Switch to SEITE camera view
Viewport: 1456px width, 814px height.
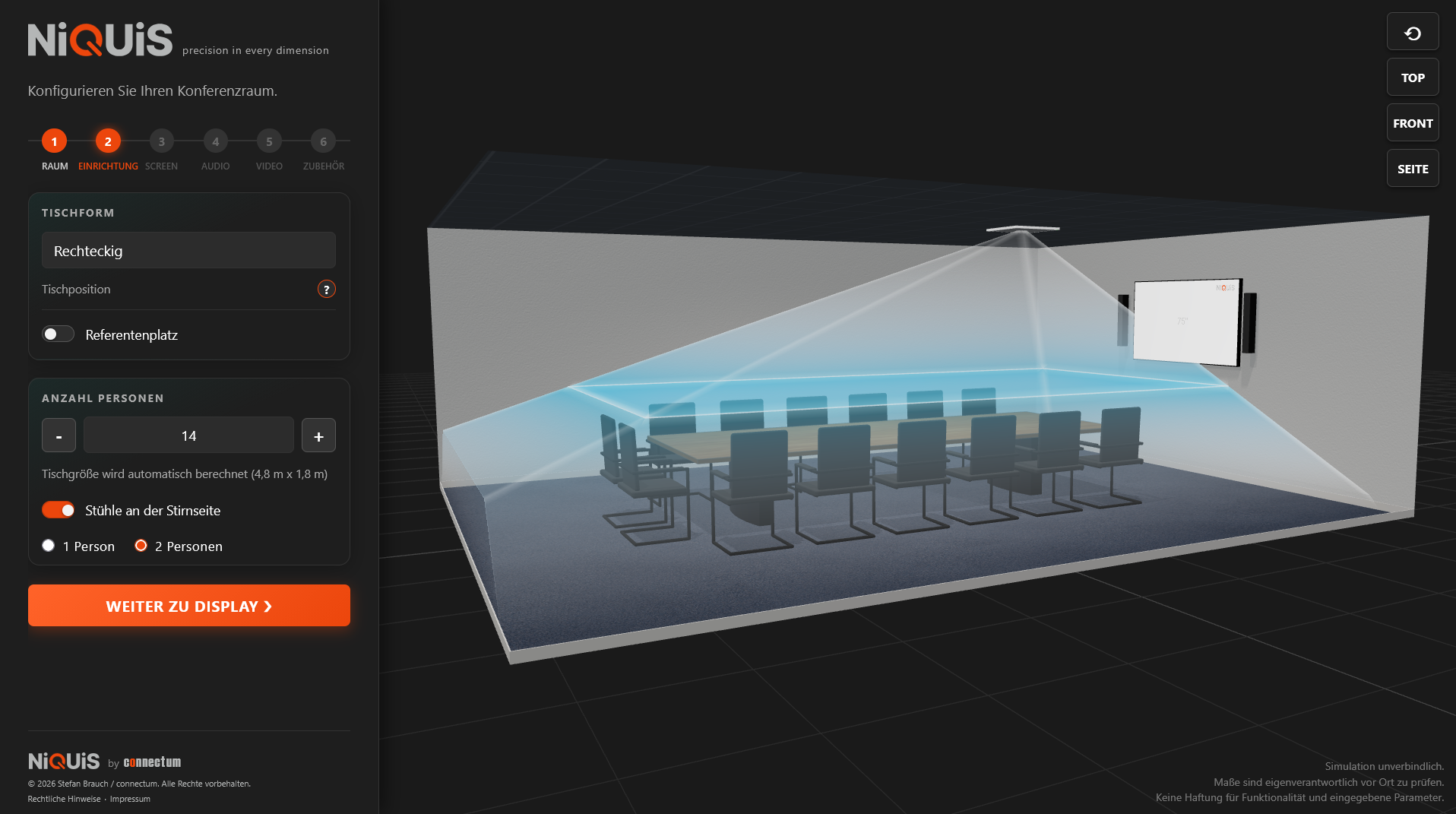point(1413,169)
